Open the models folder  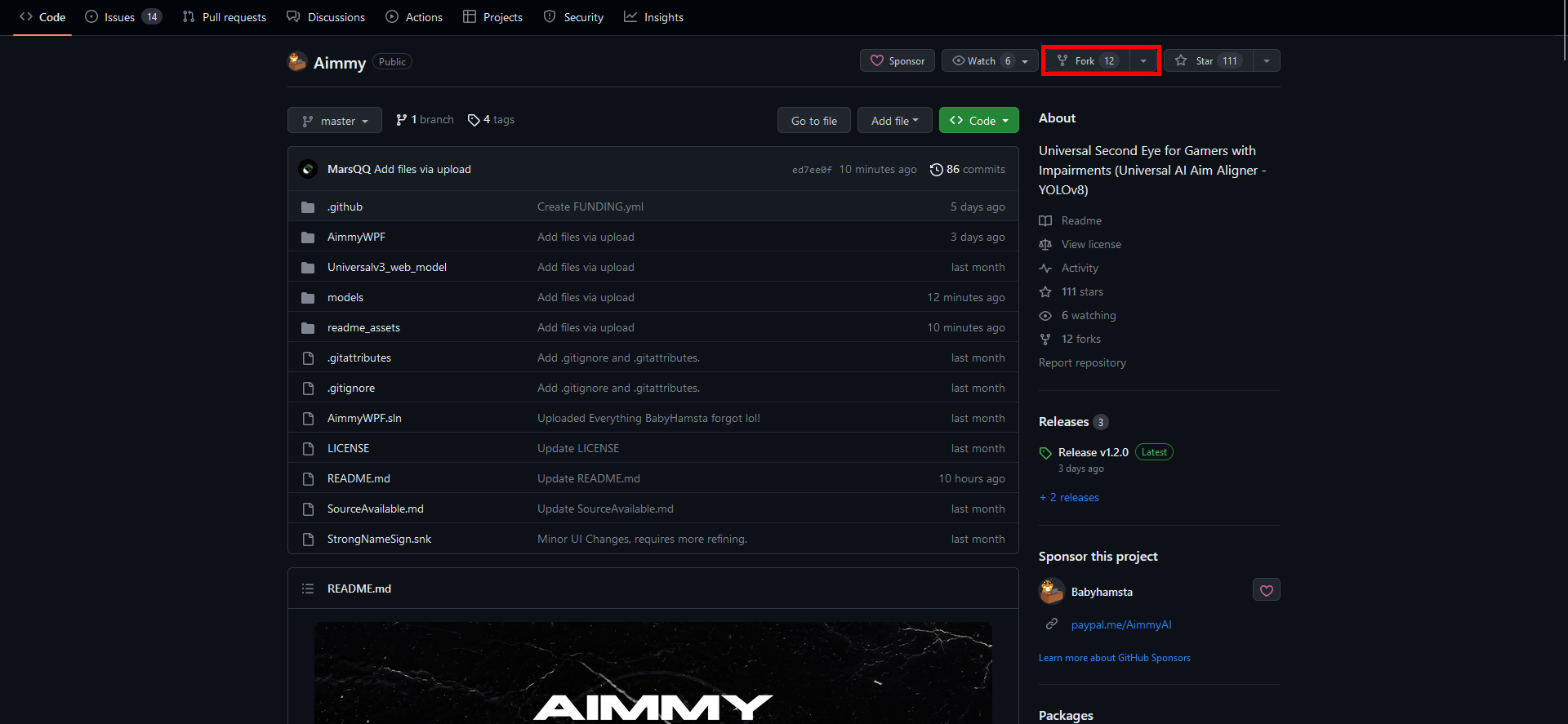click(345, 297)
